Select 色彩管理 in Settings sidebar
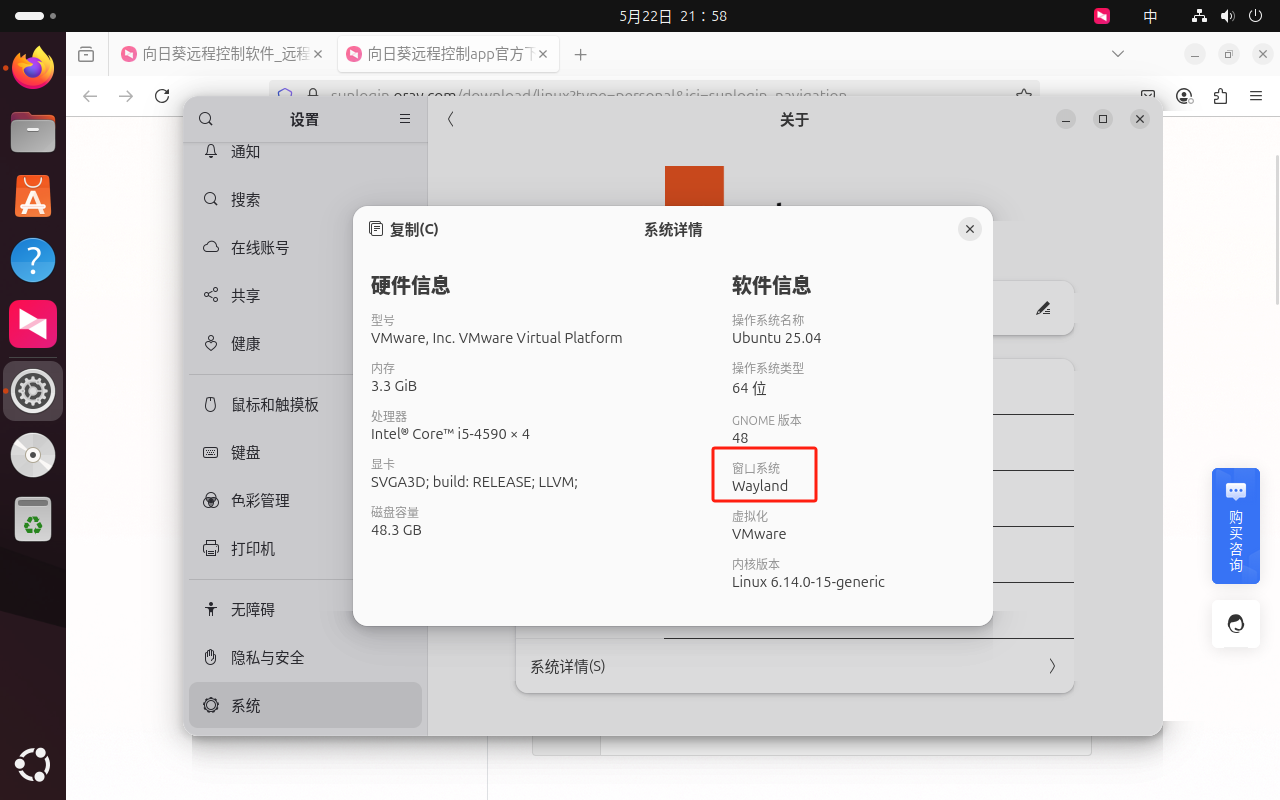The height and width of the screenshot is (800, 1280). pyautogui.click(x=305, y=500)
